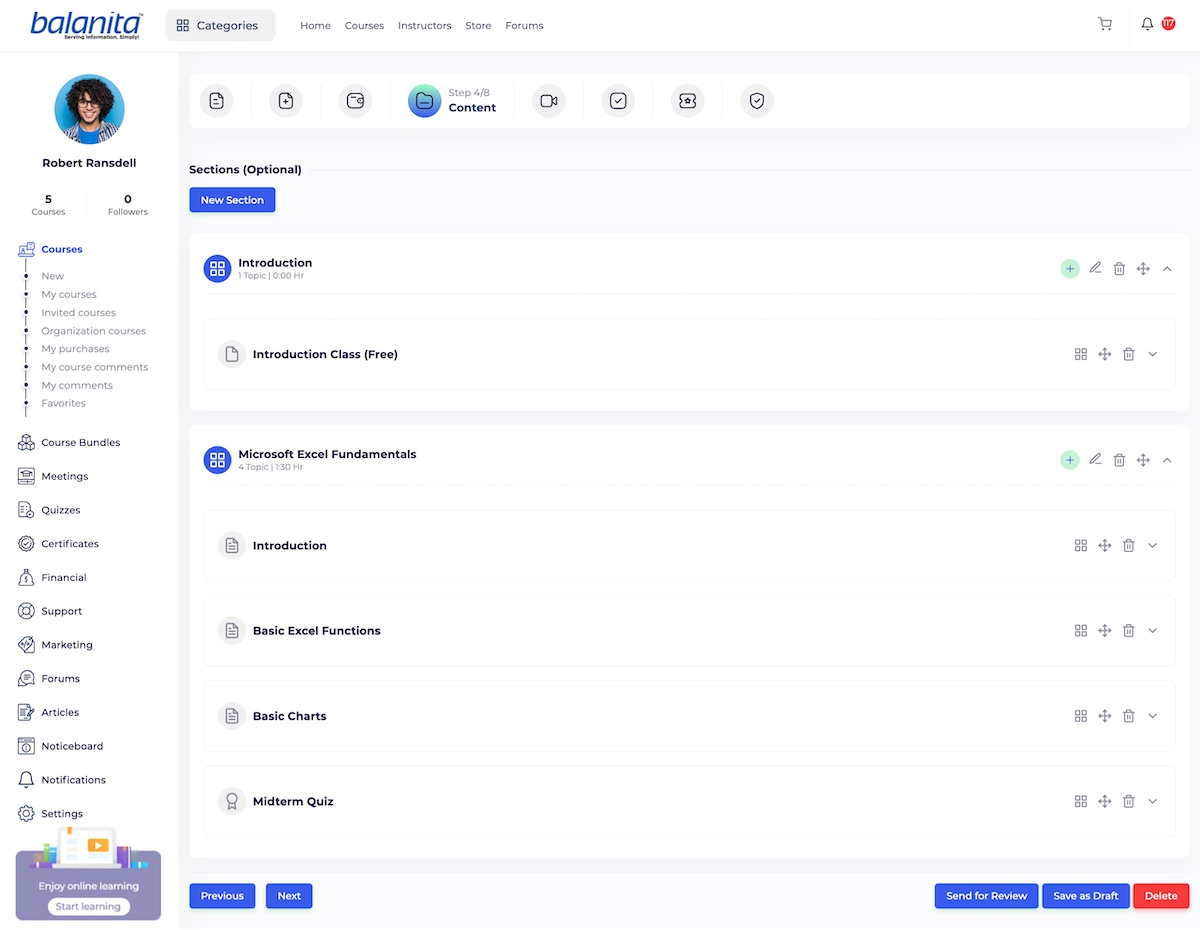Image resolution: width=1200 pixels, height=930 pixels.
Task: Click grid icon on Basic Excel Functions
Action: (x=1080, y=631)
